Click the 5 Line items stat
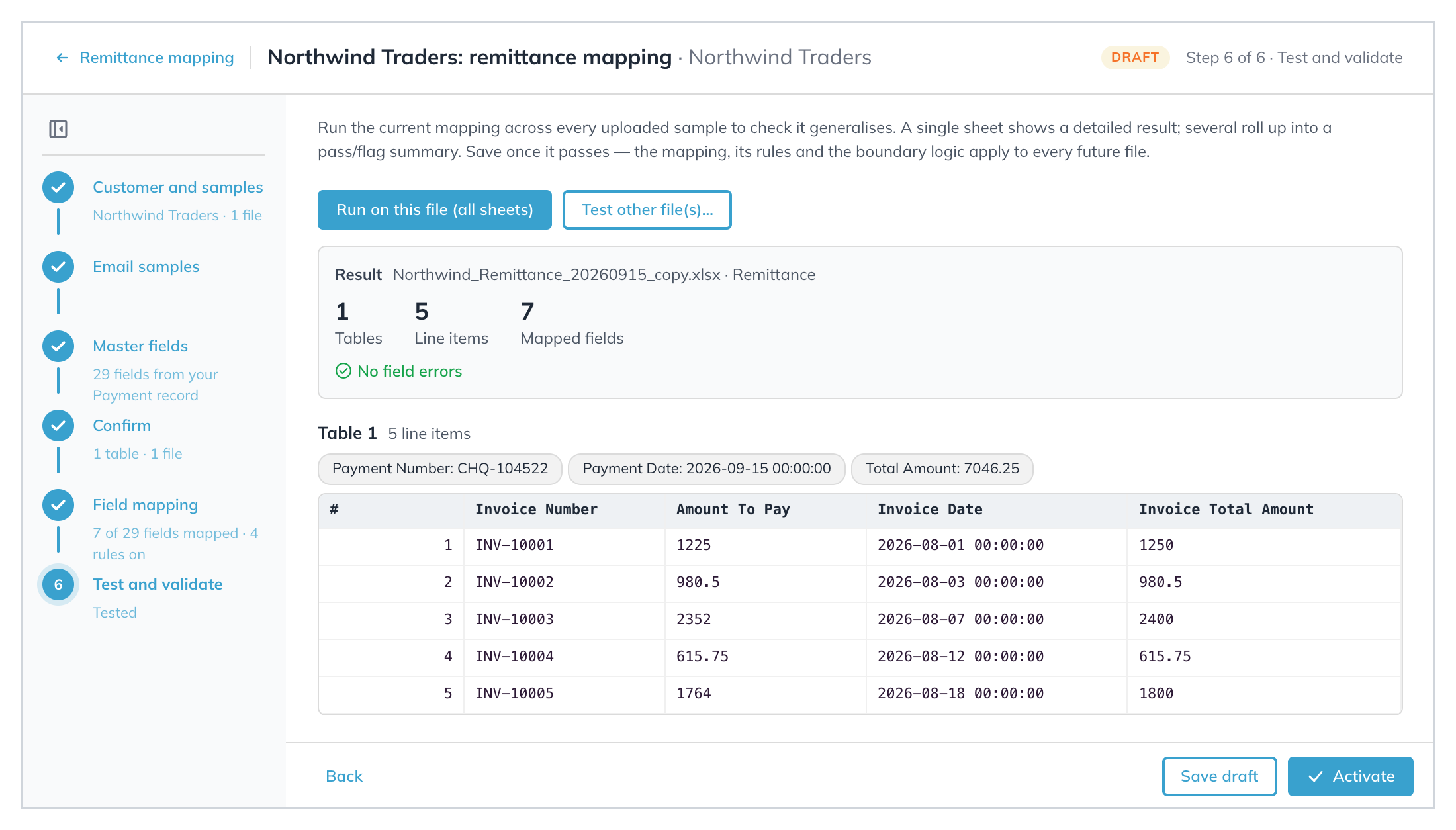Image resolution: width=1456 pixels, height=830 pixels. (x=451, y=324)
